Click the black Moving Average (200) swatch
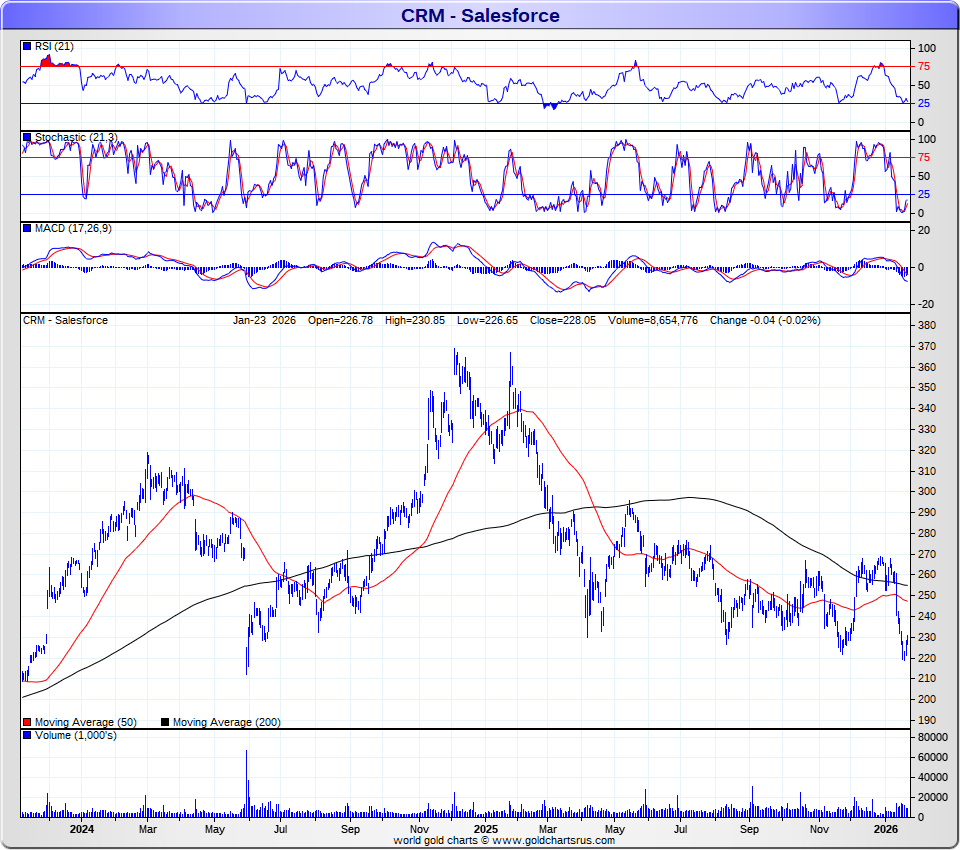 point(165,722)
